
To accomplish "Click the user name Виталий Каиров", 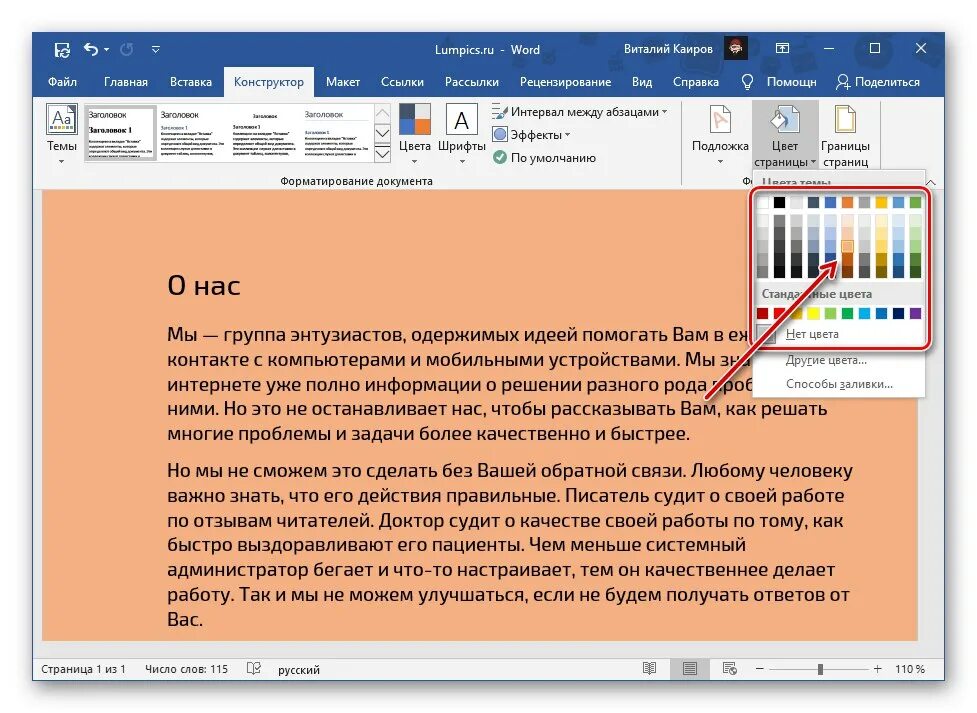I will (x=668, y=49).
